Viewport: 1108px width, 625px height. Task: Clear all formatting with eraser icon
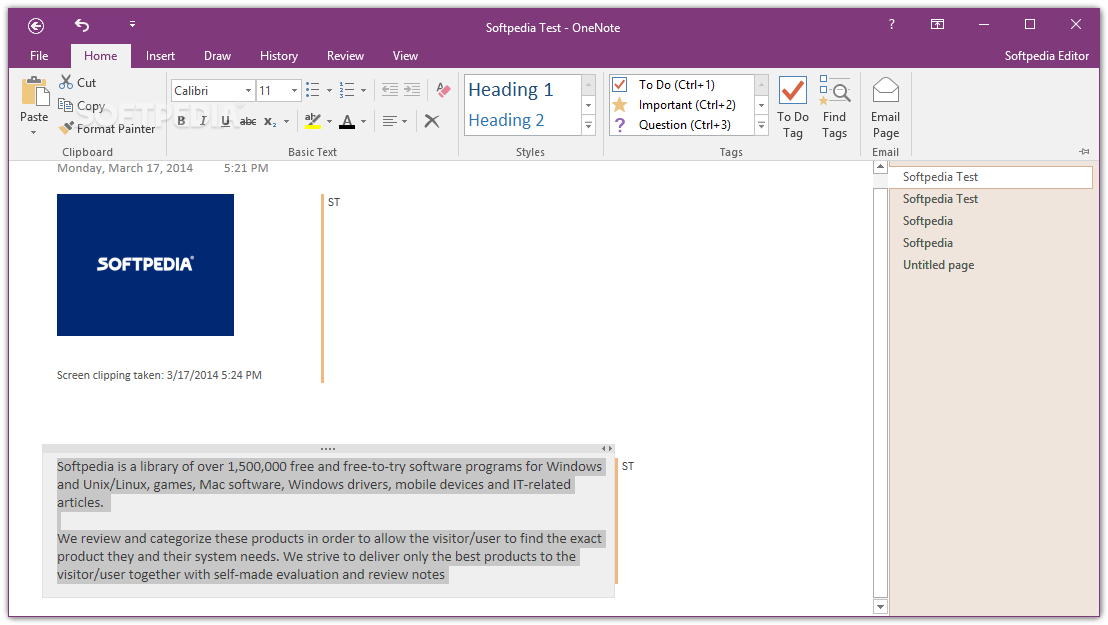tap(443, 90)
